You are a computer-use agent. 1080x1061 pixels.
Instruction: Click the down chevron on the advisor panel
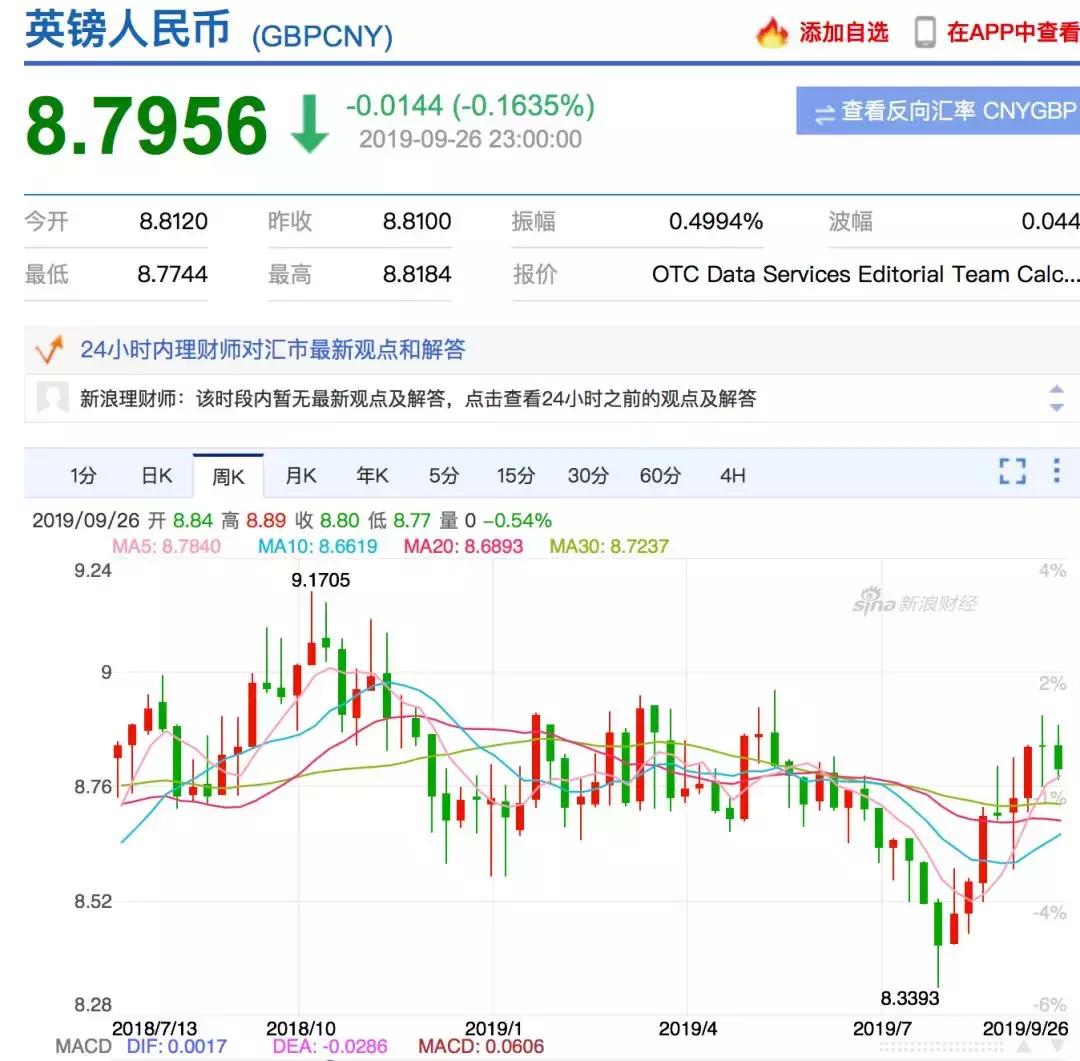coord(1056,408)
